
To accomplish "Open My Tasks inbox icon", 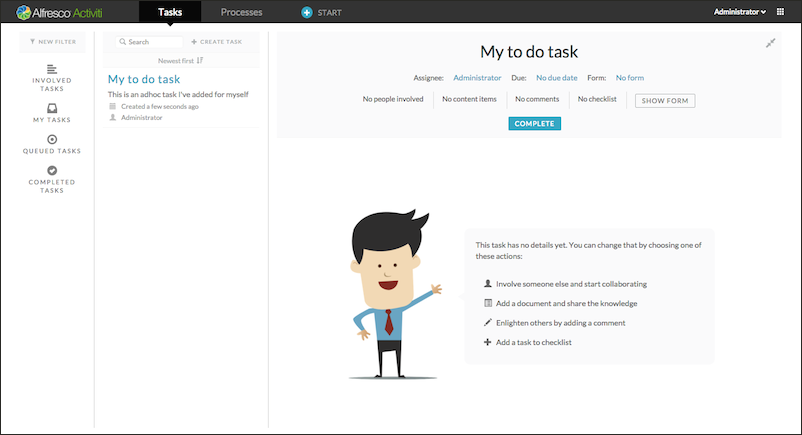I will [x=52, y=109].
